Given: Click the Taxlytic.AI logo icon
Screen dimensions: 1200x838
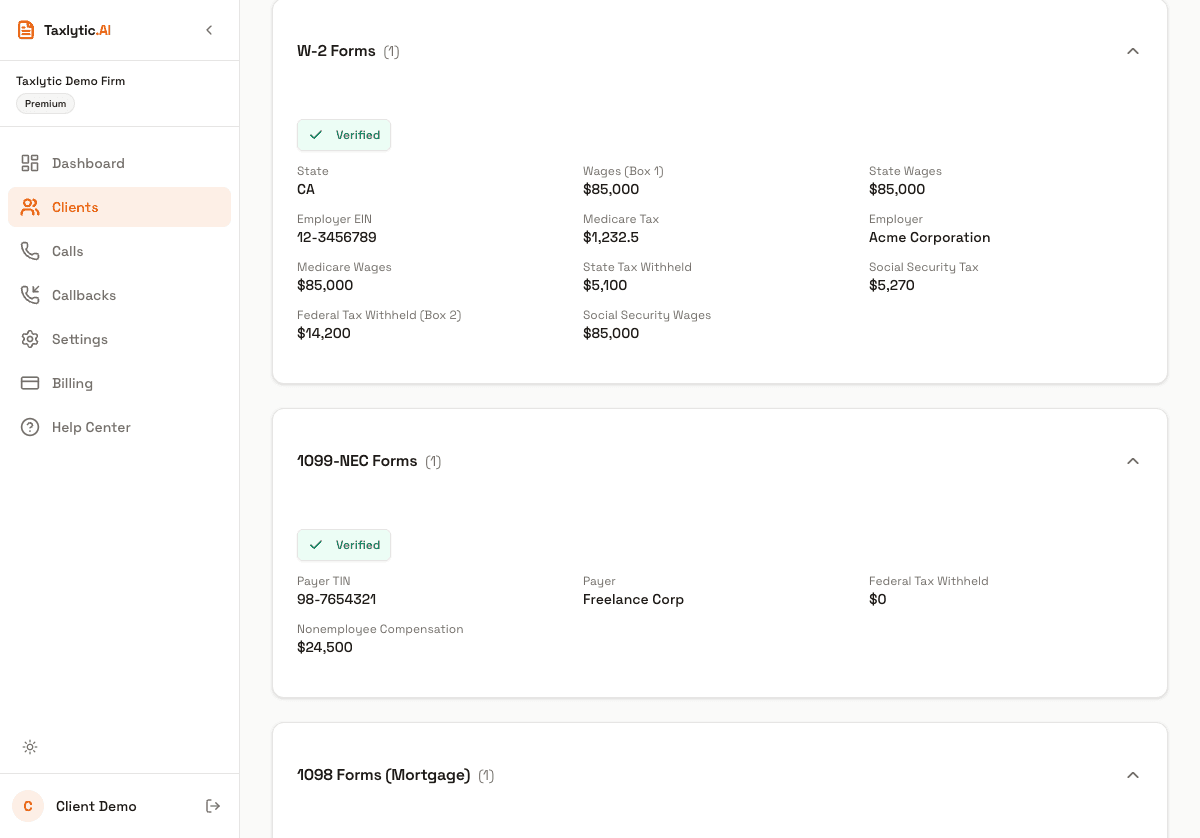Looking at the screenshot, I should (x=26, y=29).
